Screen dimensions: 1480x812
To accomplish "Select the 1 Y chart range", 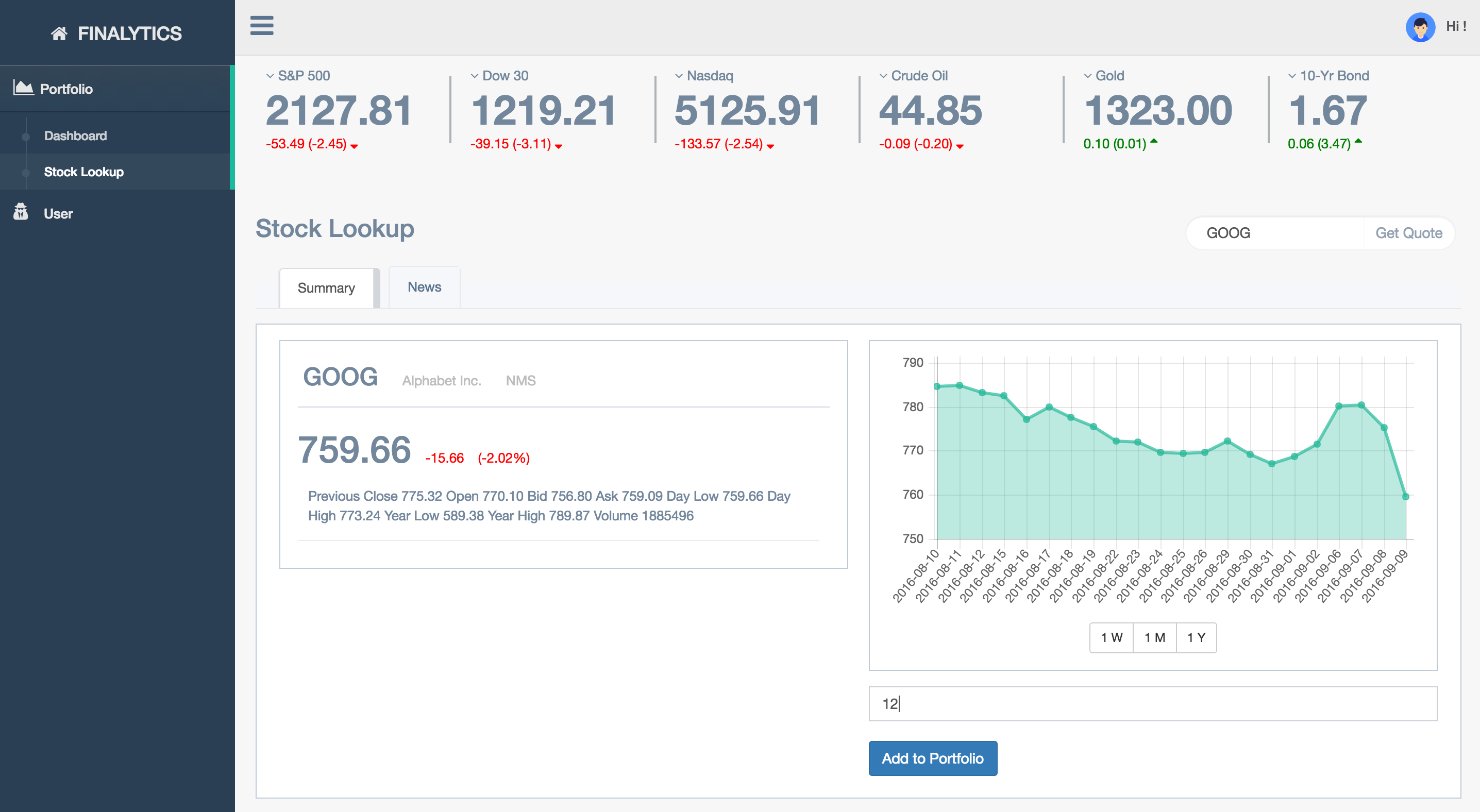I will (x=1196, y=637).
